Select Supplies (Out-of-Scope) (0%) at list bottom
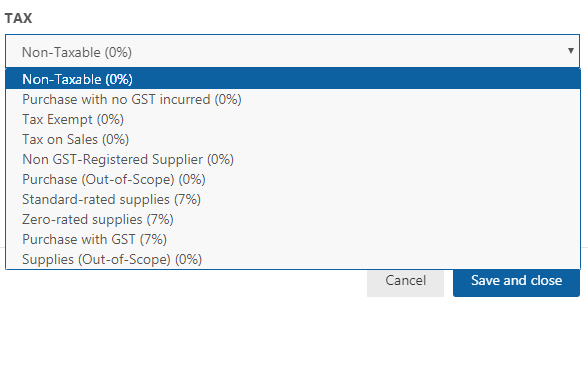This screenshot has width=588, height=370. click(293, 259)
